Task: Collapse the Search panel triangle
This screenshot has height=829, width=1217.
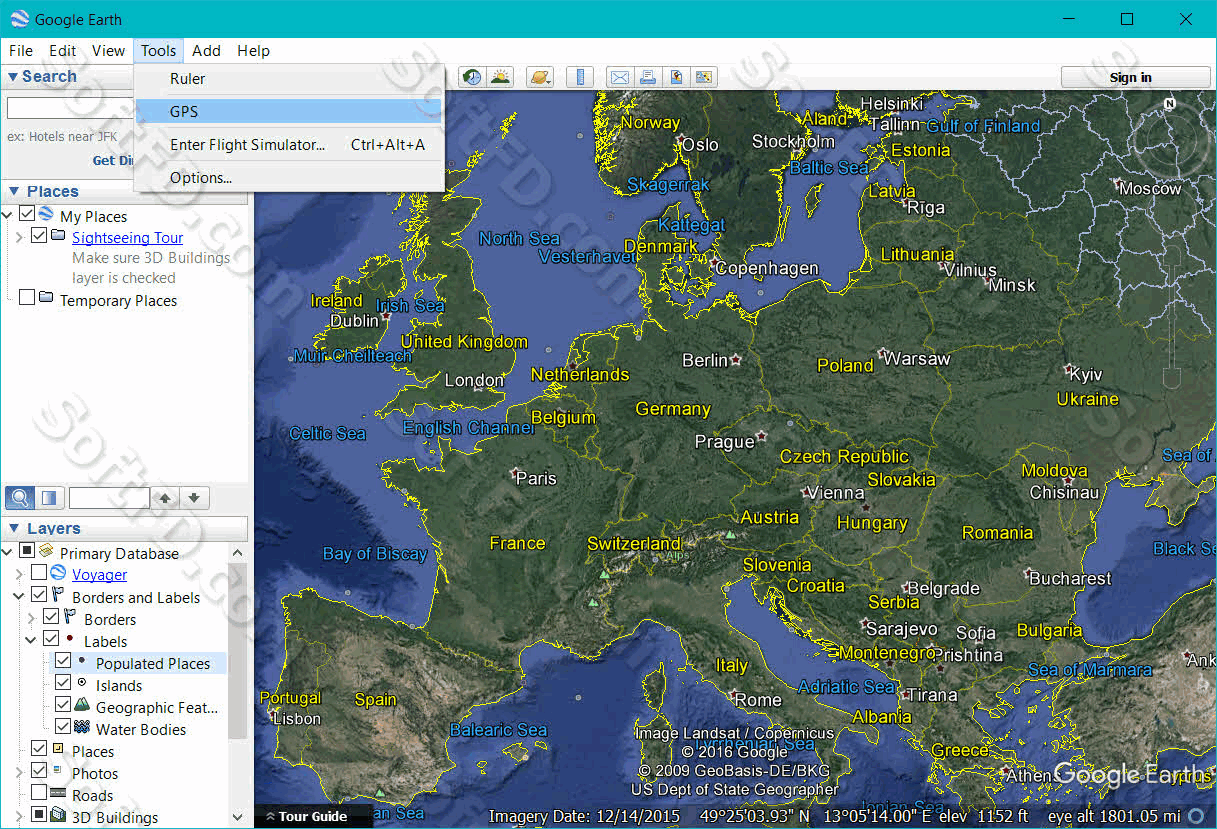Action: point(13,76)
